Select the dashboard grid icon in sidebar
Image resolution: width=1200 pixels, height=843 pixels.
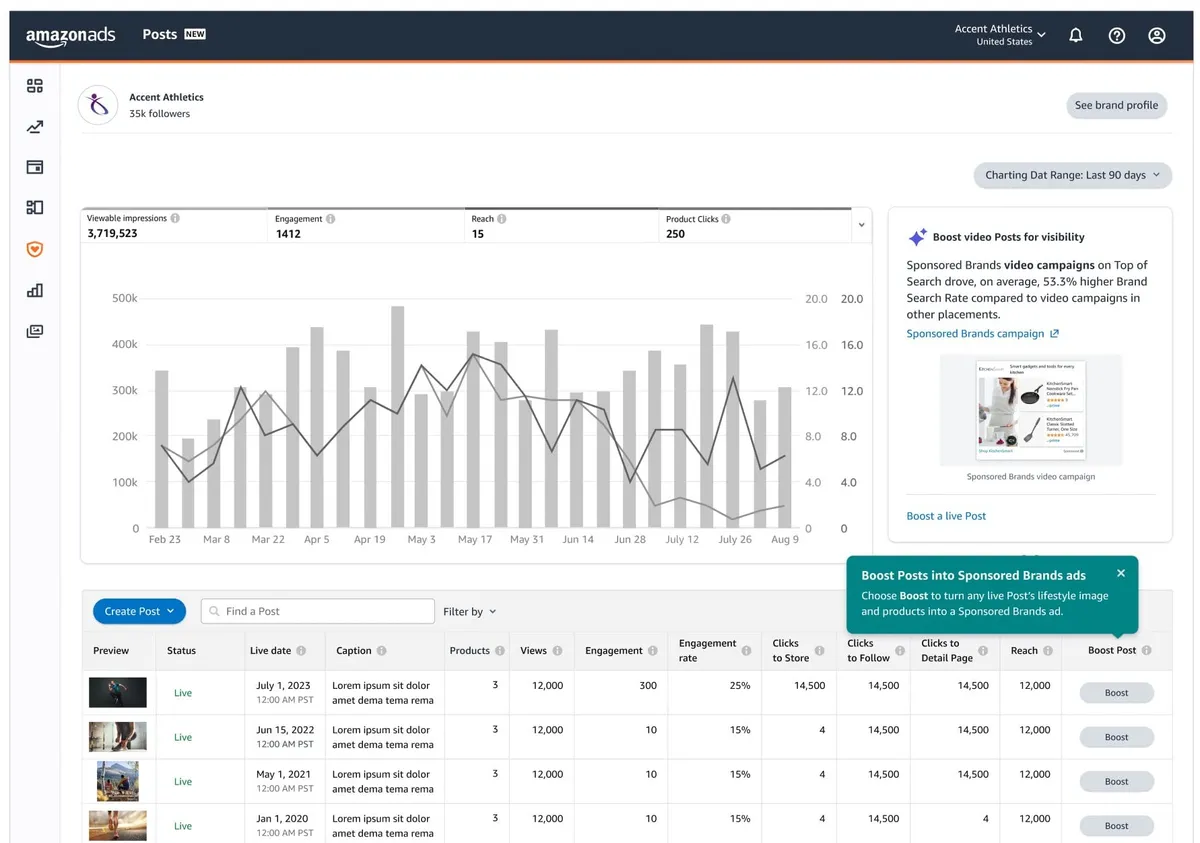click(34, 86)
